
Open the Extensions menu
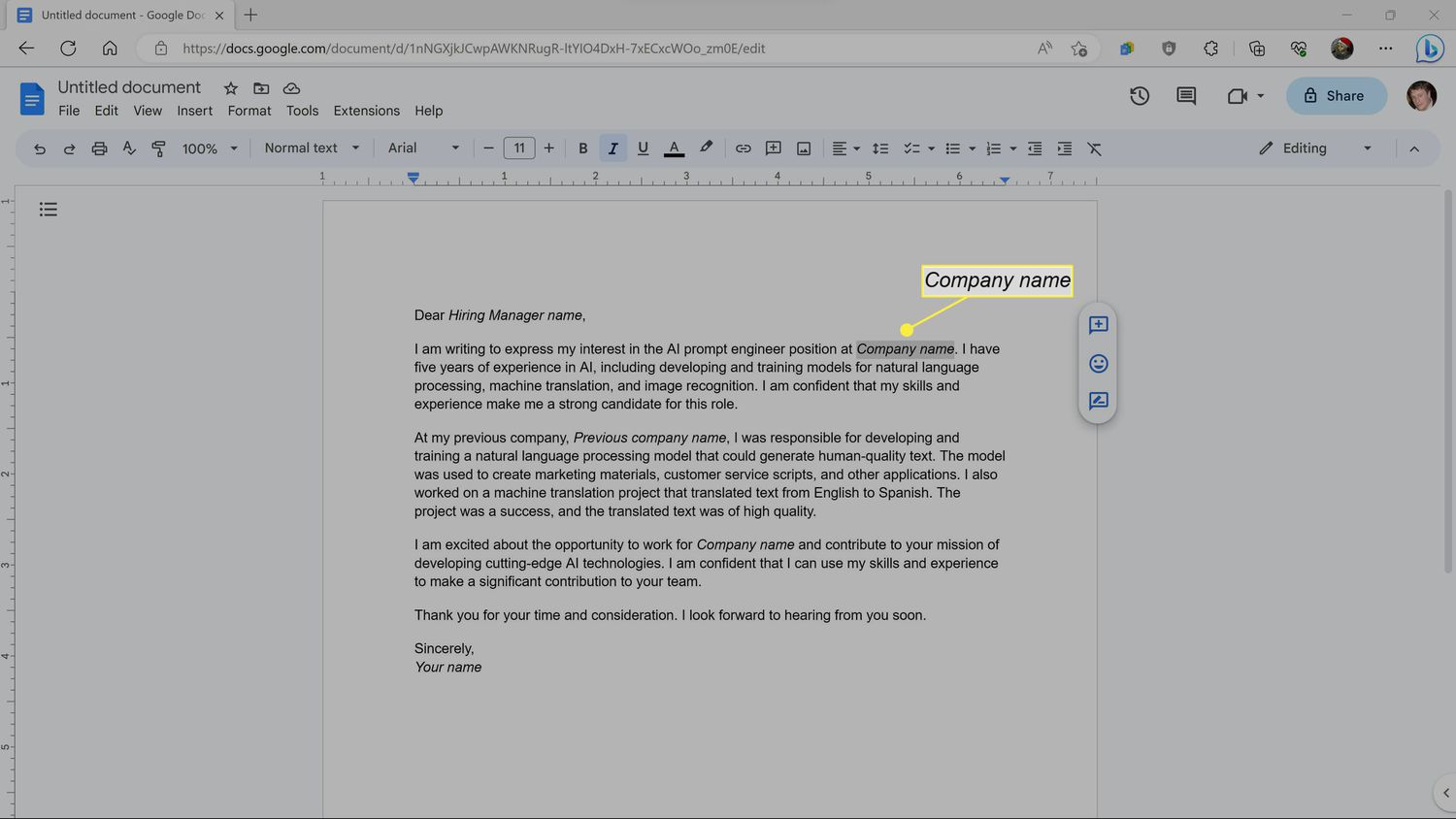(x=366, y=111)
